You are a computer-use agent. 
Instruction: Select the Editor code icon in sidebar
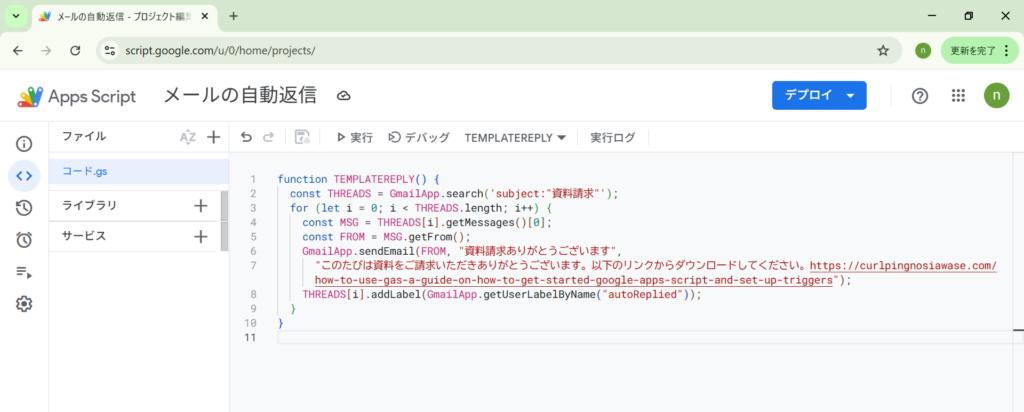coord(24,176)
